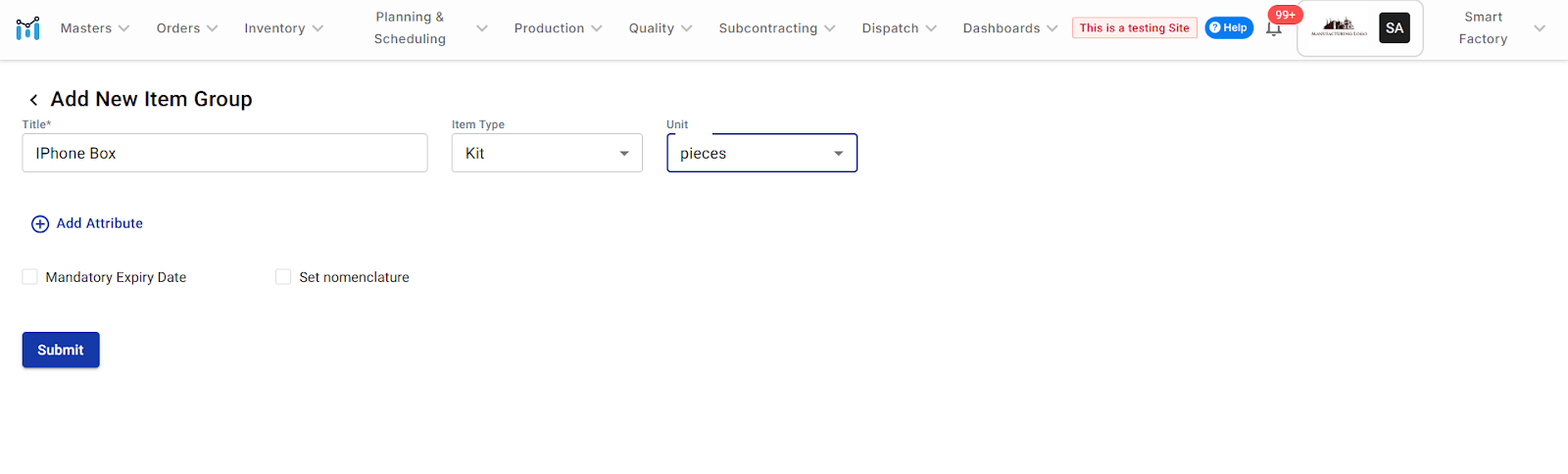
Task: Toggle the Set nomenclature checkbox
Action: pos(283,277)
